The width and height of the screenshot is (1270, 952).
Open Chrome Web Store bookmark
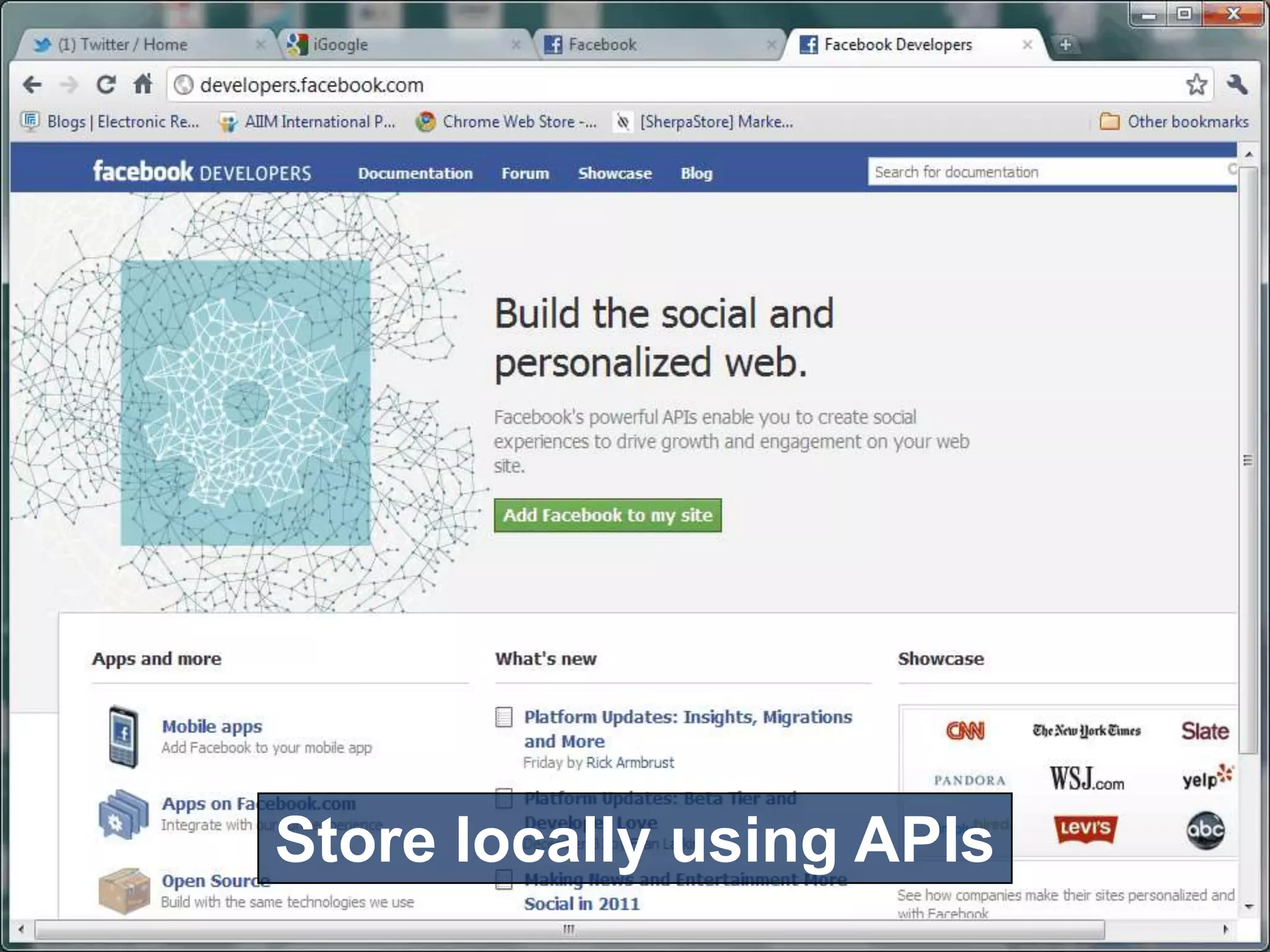[506, 121]
